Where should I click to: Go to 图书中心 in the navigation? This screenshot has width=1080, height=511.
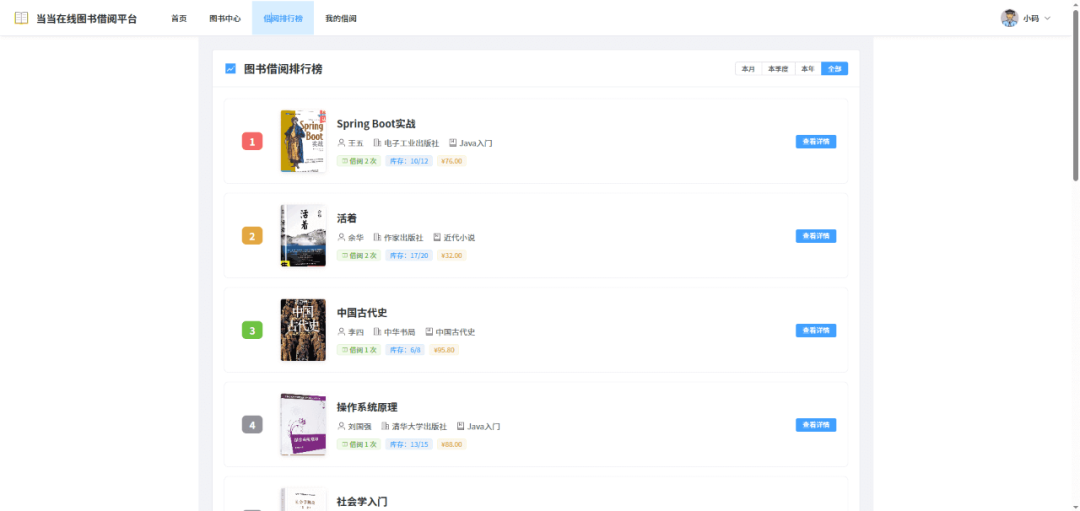(225, 19)
